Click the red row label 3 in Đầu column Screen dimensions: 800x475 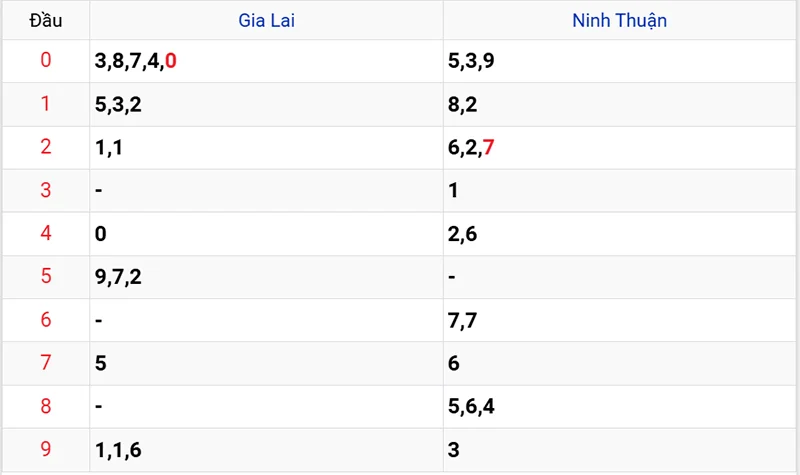pyautogui.click(x=45, y=191)
